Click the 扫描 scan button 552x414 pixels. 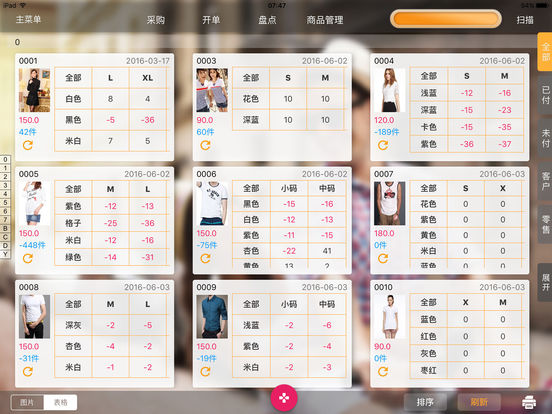pos(525,20)
